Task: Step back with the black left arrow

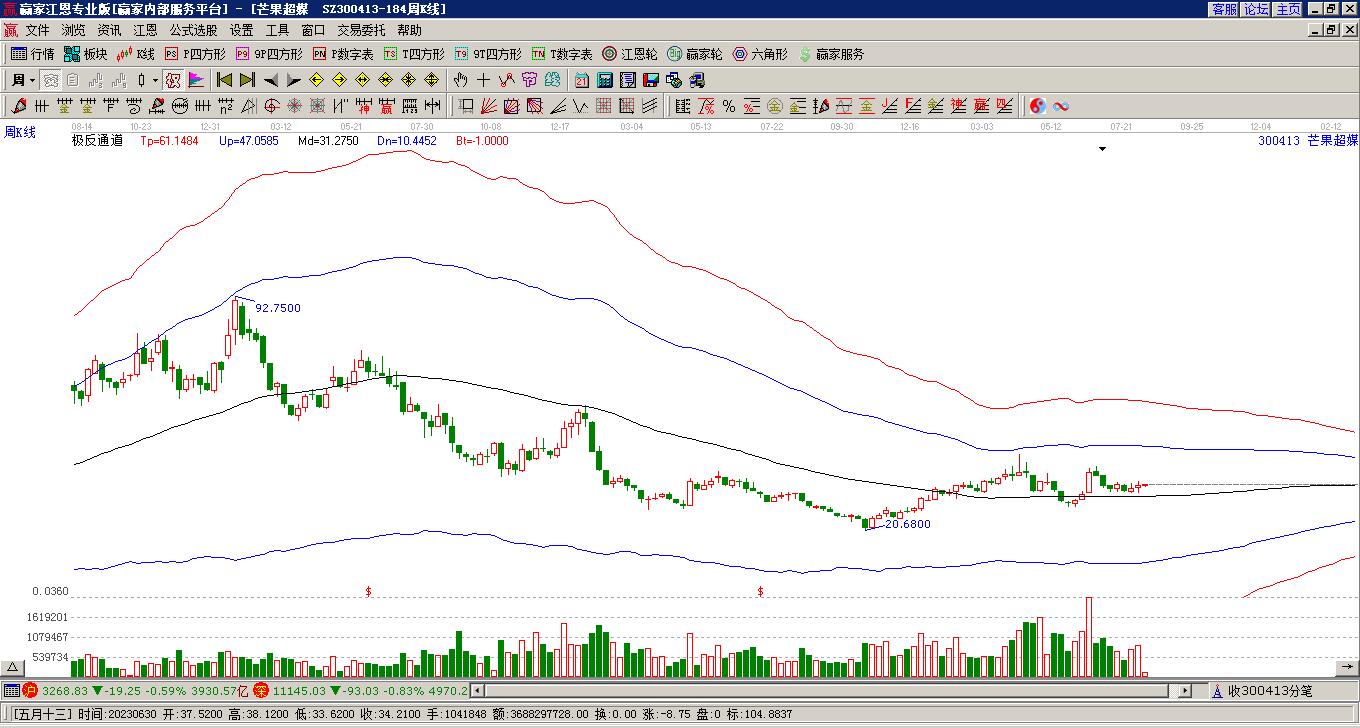Action: [x=270, y=80]
